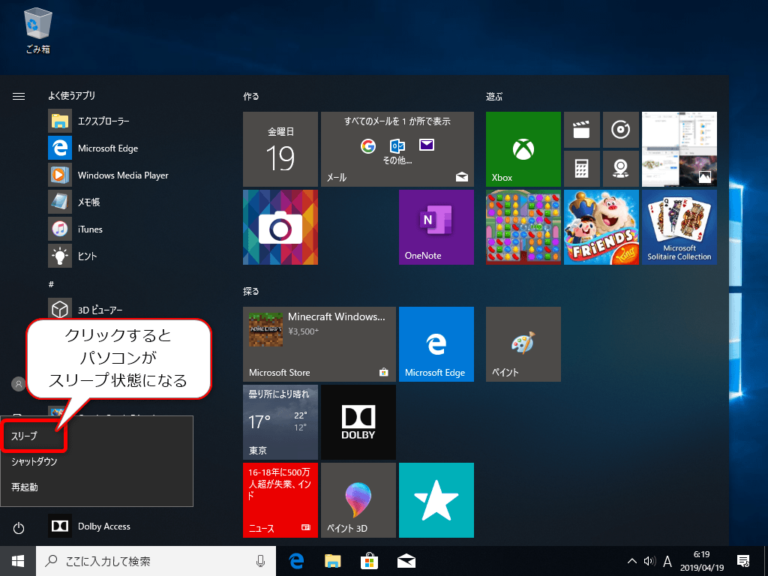Viewport: 768px width, 576px height.
Task: Open the weather tile for 東京
Action: (280, 422)
